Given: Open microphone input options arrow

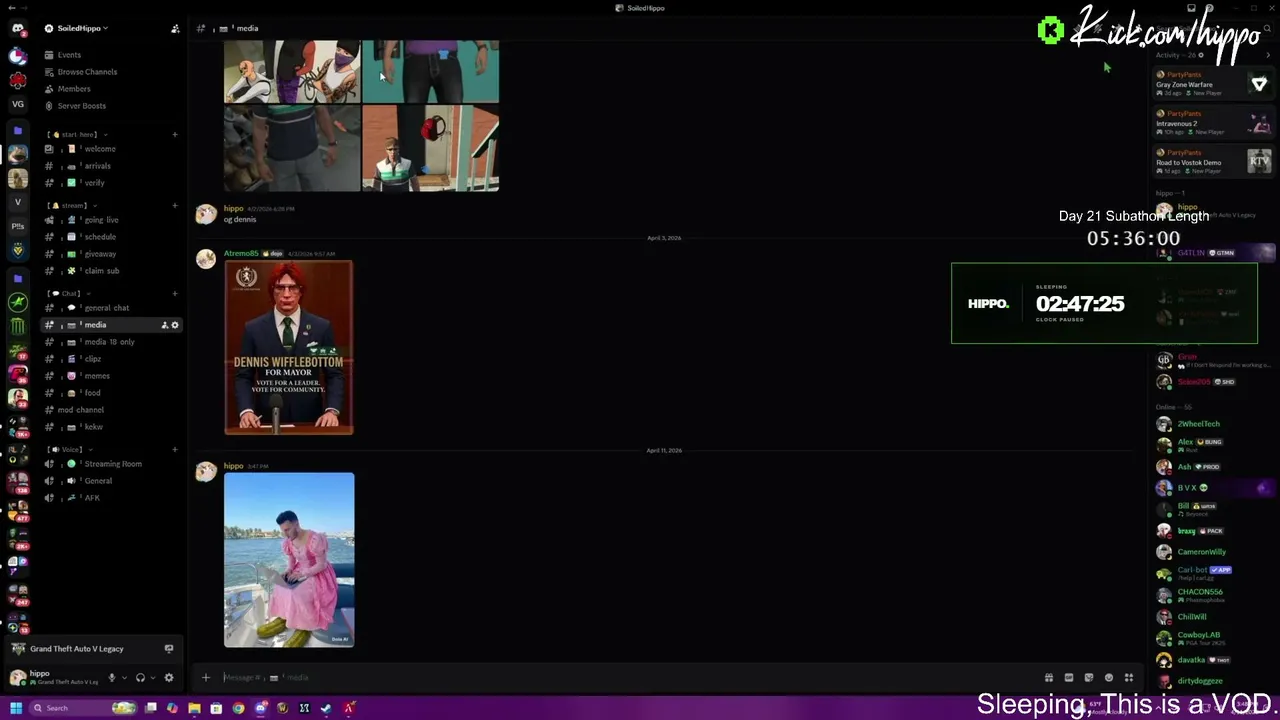Looking at the screenshot, I should [124, 677].
